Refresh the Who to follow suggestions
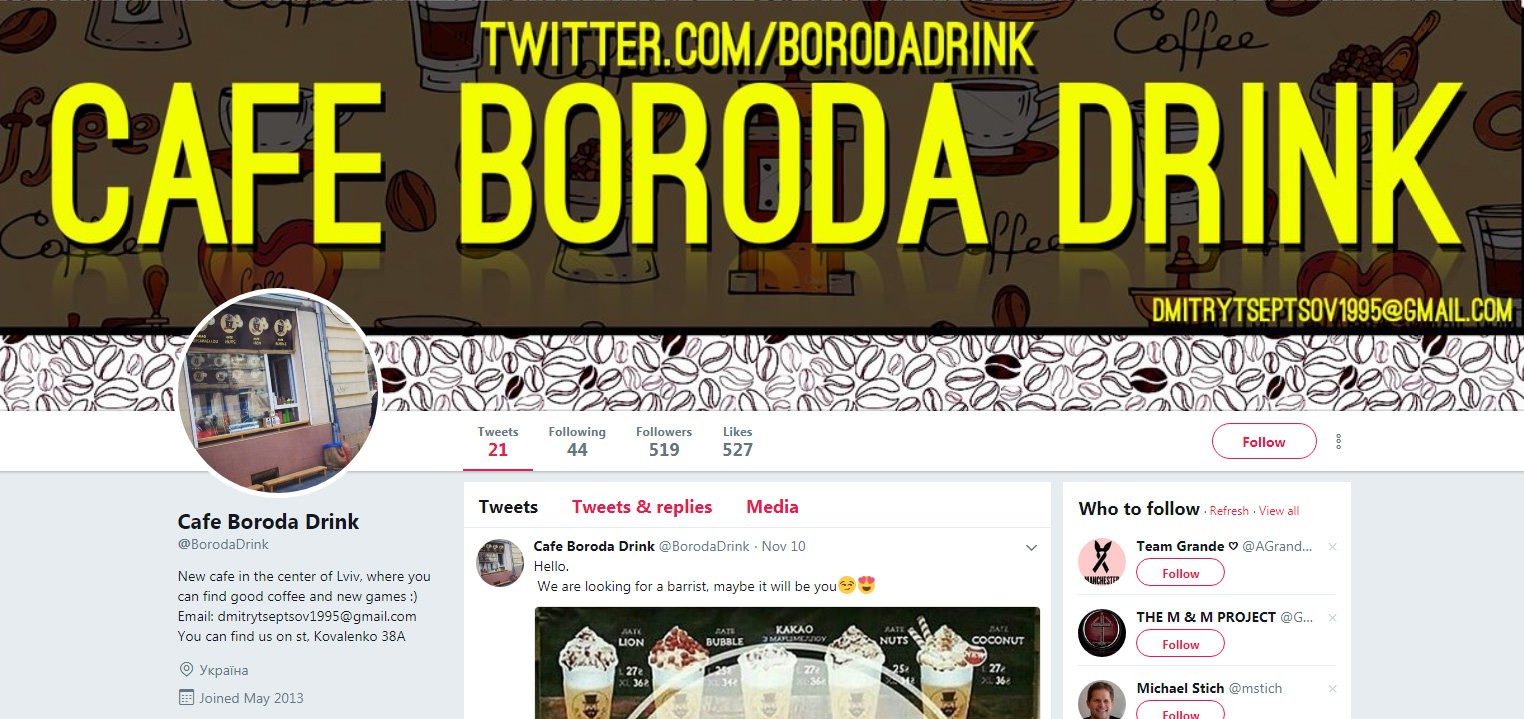1524x719 pixels. pyautogui.click(x=1229, y=511)
